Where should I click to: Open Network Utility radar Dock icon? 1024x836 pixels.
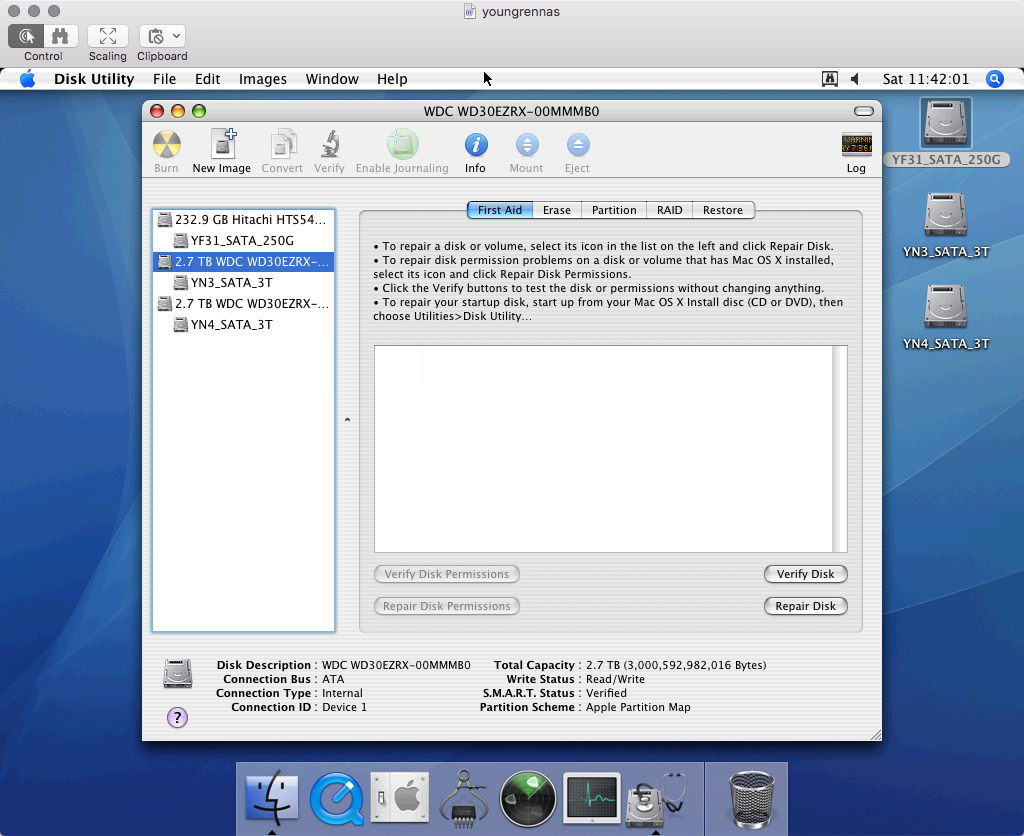[x=528, y=798]
